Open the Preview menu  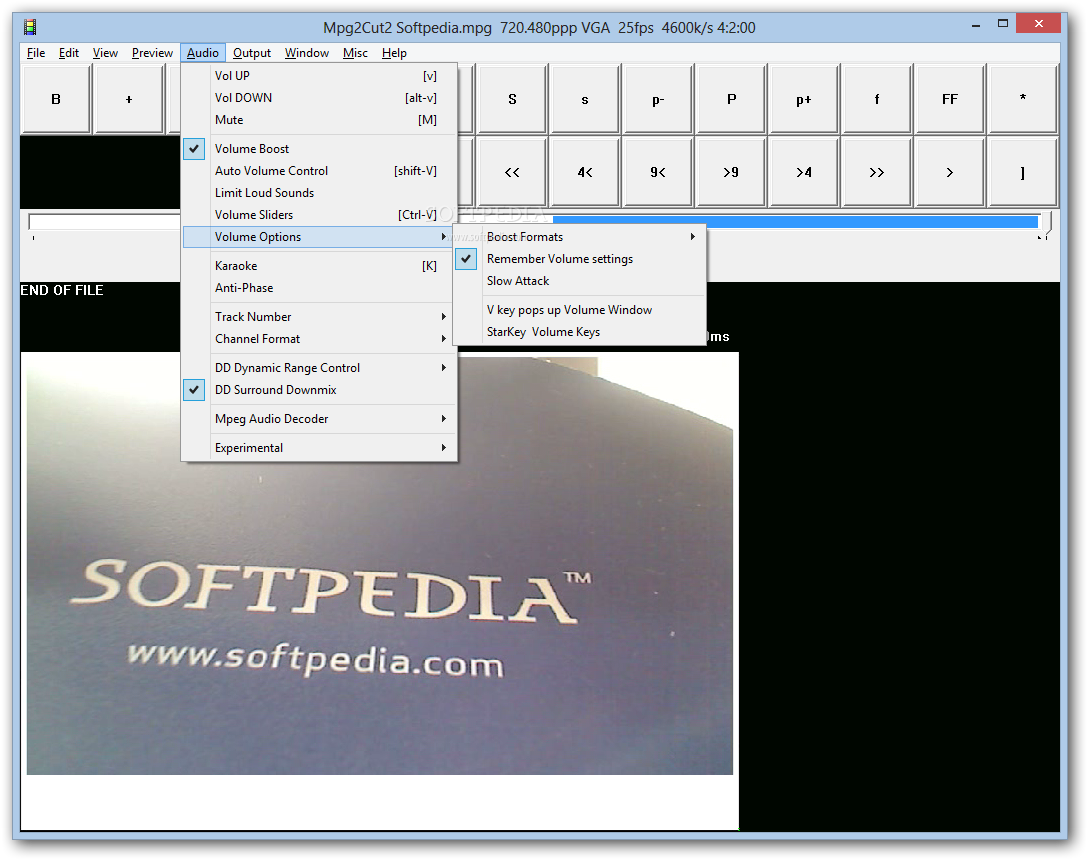(x=152, y=53)
